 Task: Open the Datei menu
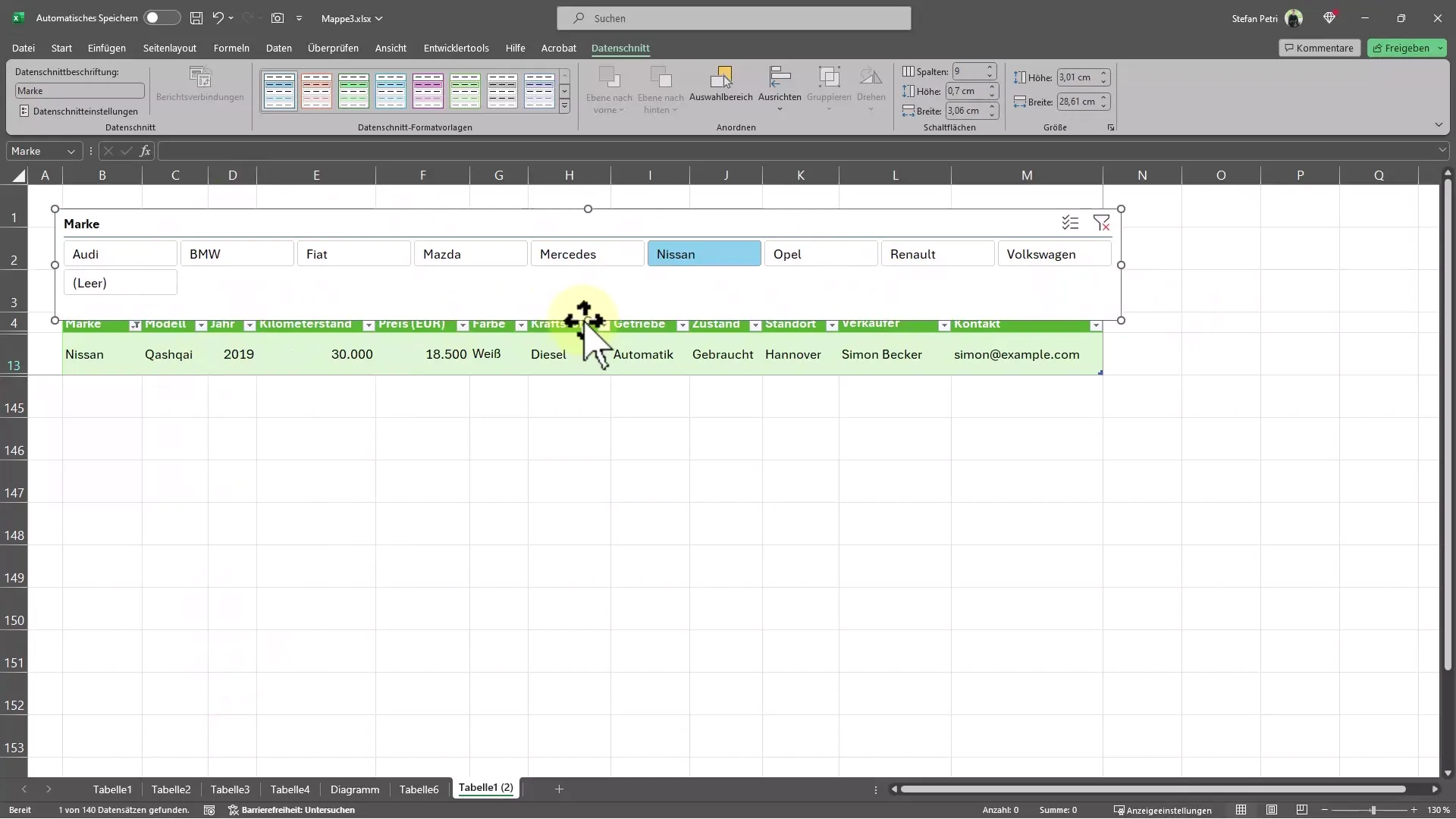pos(24,48)
